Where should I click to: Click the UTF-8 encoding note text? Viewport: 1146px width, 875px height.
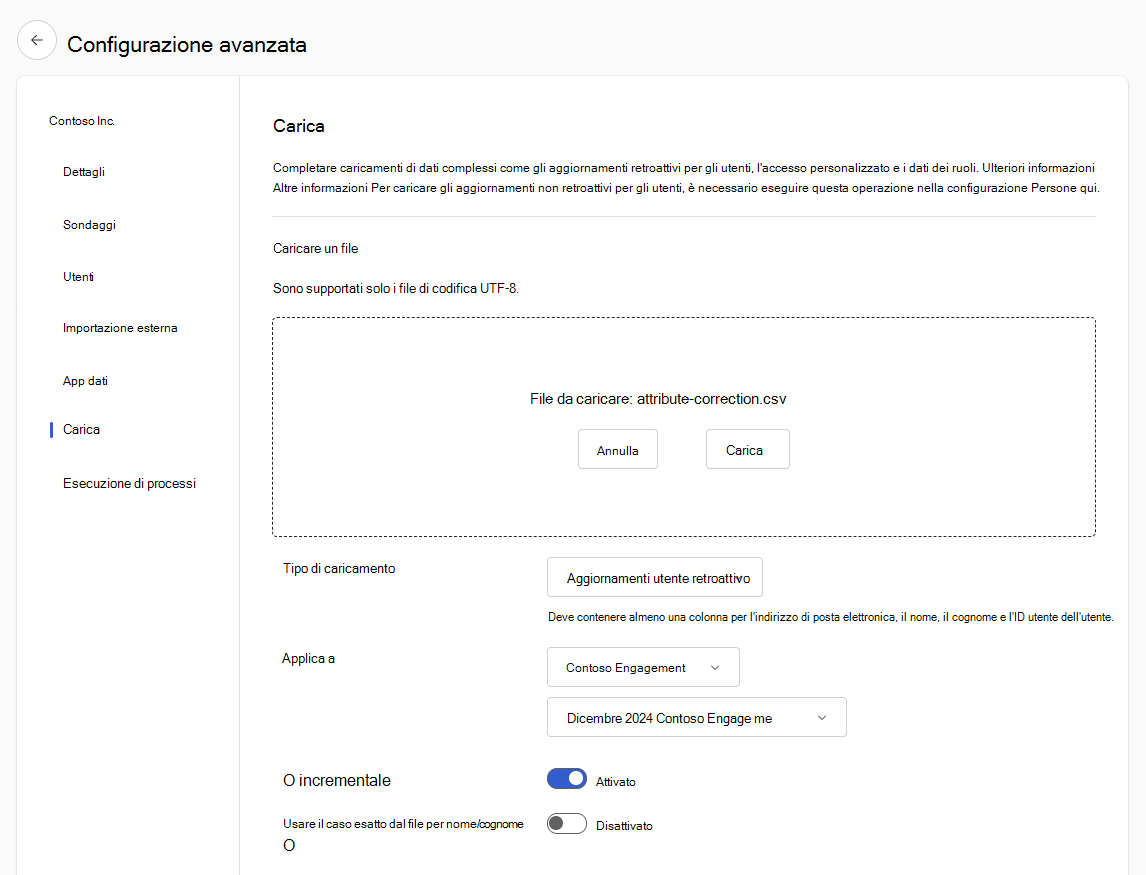(396, 288)
